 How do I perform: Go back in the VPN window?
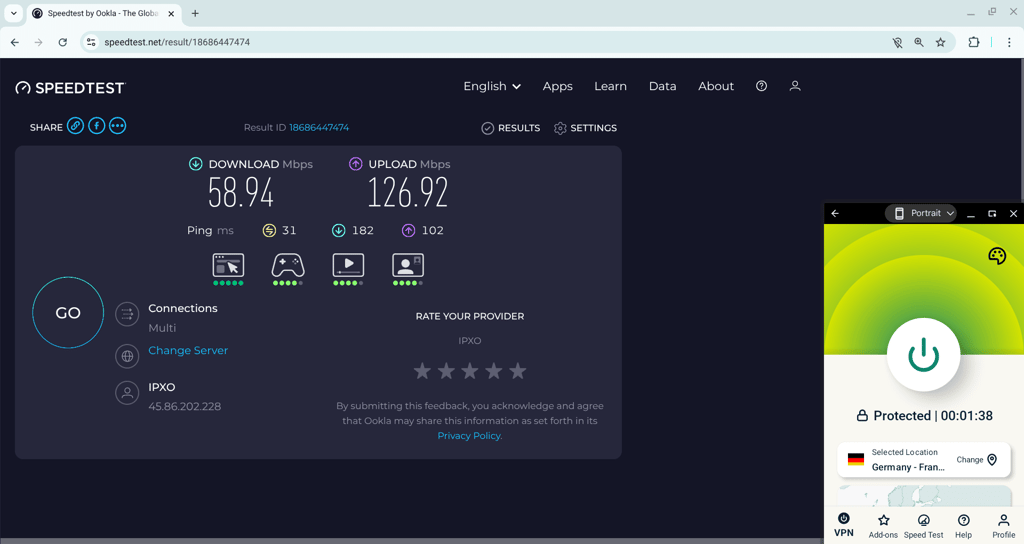835,214
